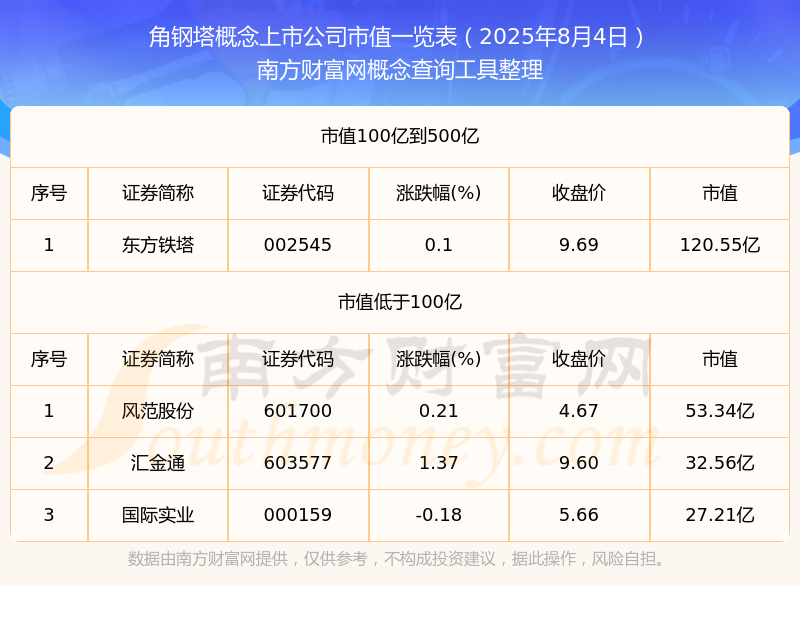Click the 收盘价 header in the second table

click(x=579, y=359)
